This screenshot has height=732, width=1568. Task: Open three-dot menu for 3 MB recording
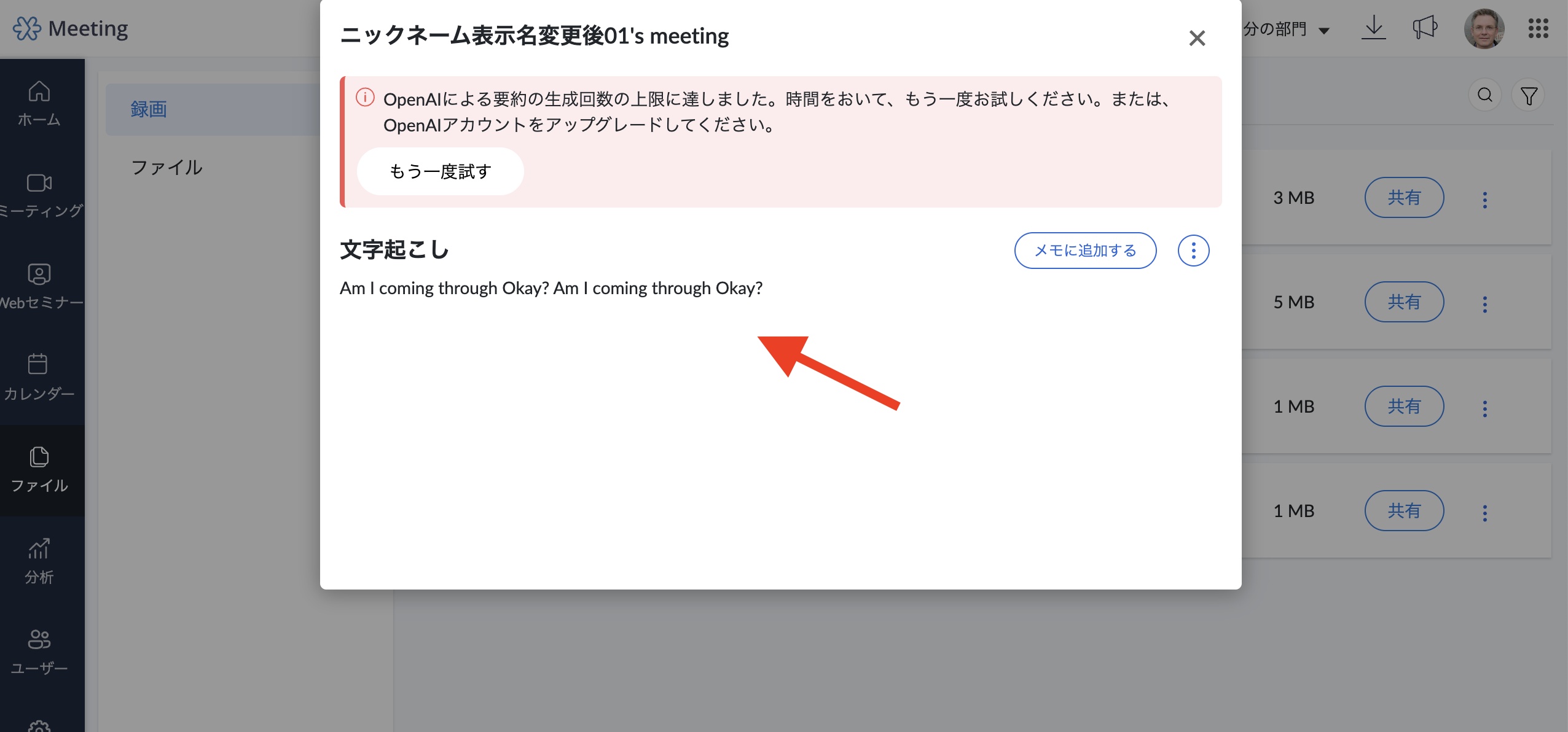pyautogui.click(x=1485, y=200)
